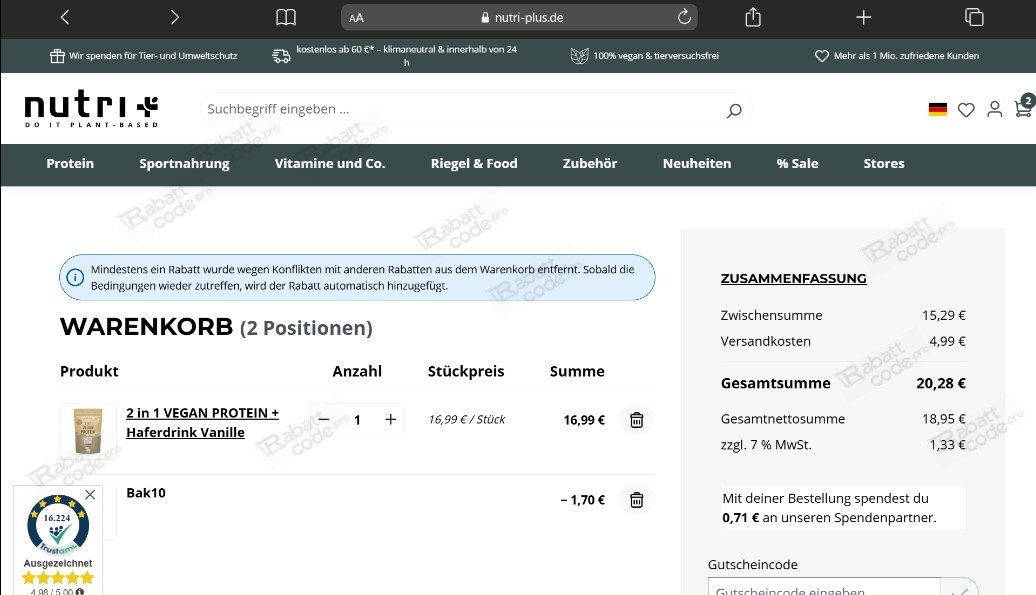The image size is (1036, 595).
Task: Open the shopping cart icon
Action: coord(1023,108)
